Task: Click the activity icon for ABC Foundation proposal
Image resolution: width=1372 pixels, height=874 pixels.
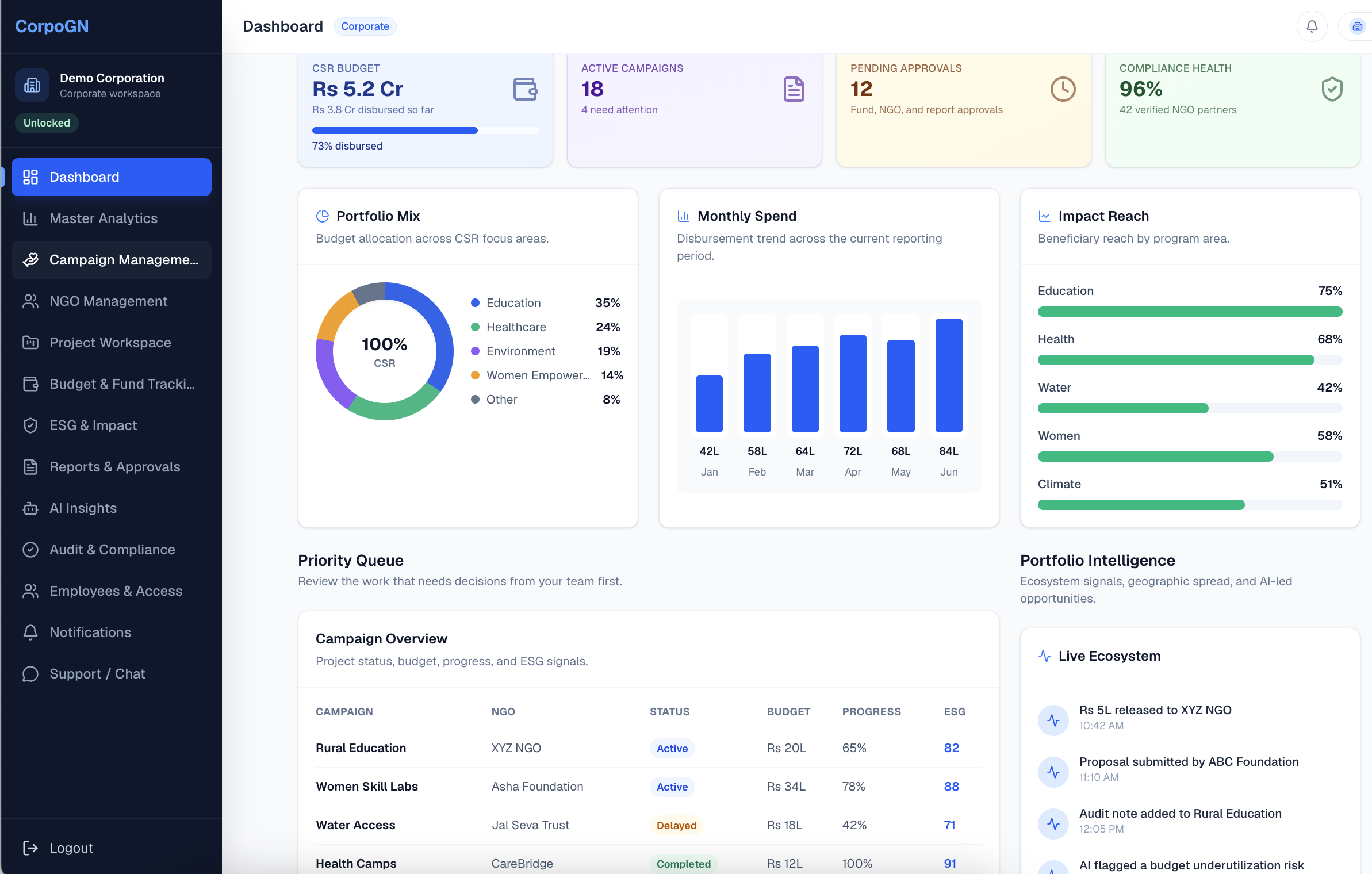Action: [1053, 772]
